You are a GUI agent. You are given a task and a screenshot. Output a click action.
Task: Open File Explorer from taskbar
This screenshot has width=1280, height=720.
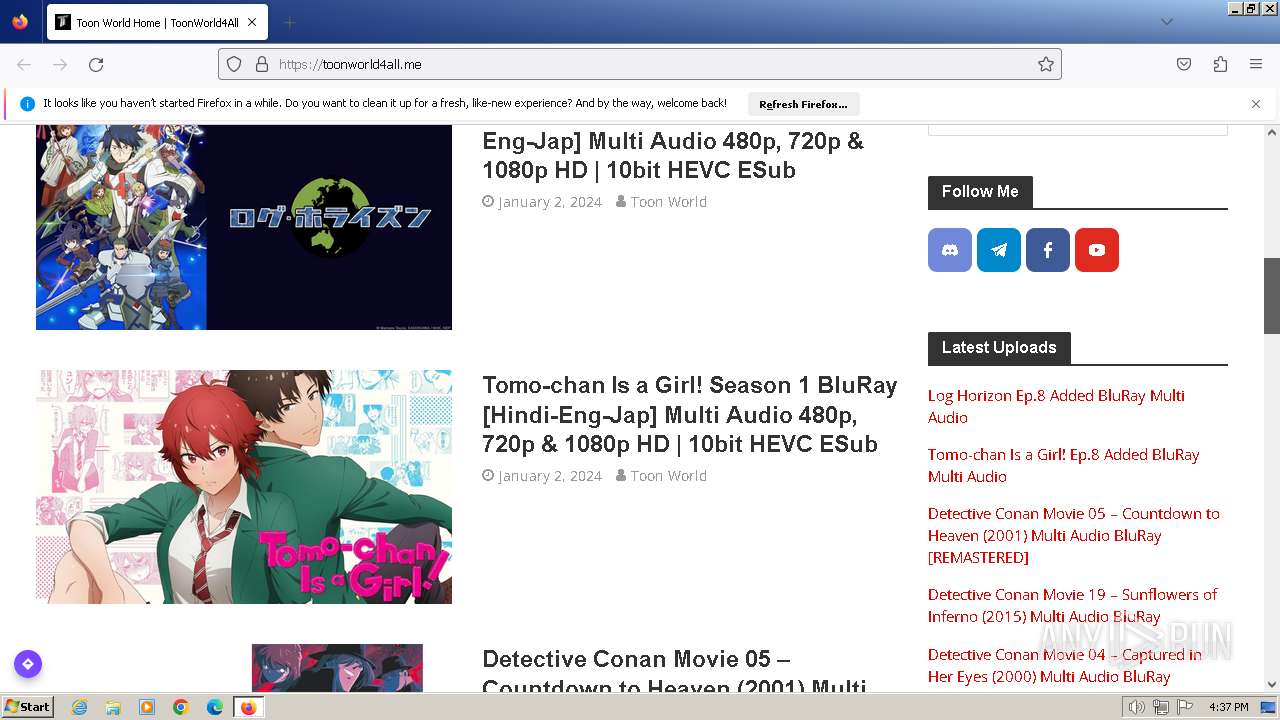113,707
